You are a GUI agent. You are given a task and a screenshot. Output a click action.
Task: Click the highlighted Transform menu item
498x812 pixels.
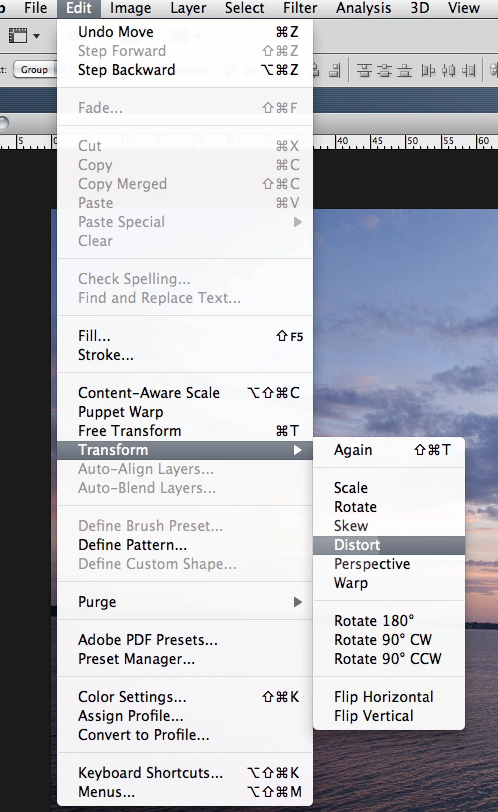coord(185,450)
